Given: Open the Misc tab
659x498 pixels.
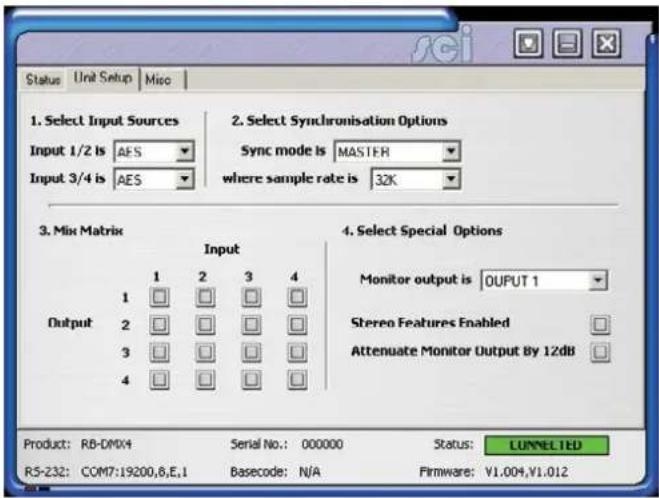Looking at the screenshot, I should 158,79.
